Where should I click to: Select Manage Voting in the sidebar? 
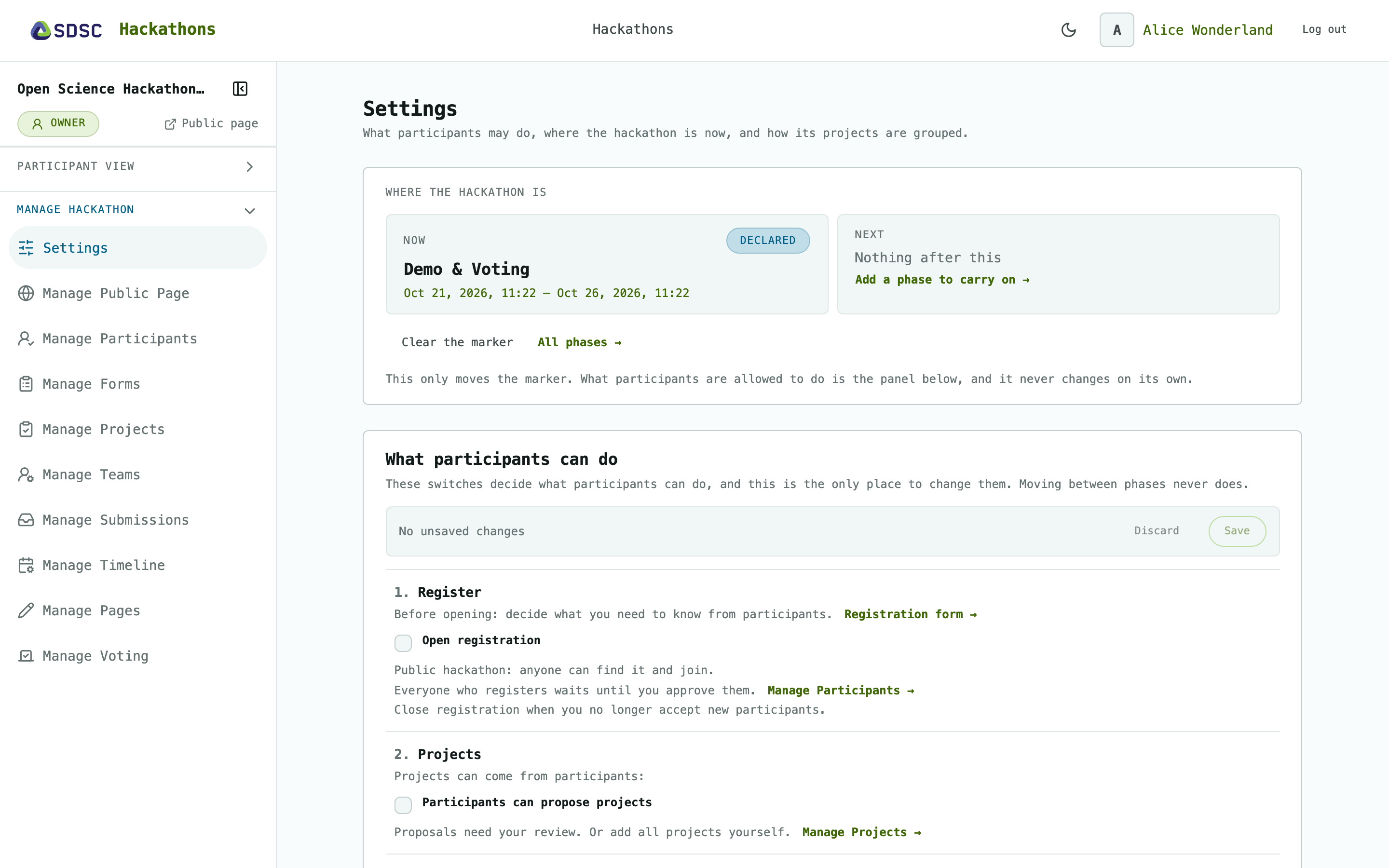pyautogui.click(x=138, y=656)
